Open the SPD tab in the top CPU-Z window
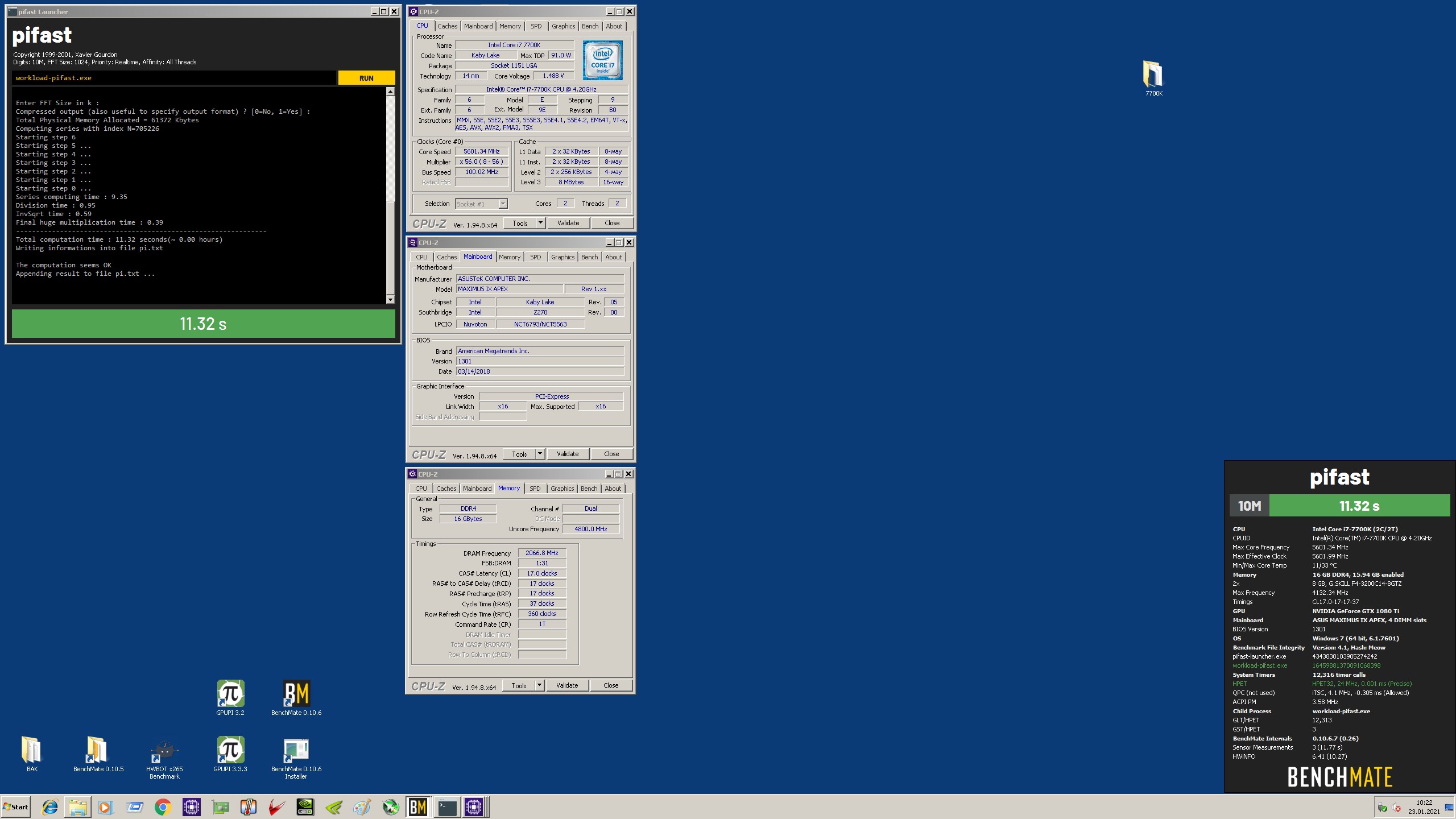This screenshot has width=1456, height=819. 536,26
